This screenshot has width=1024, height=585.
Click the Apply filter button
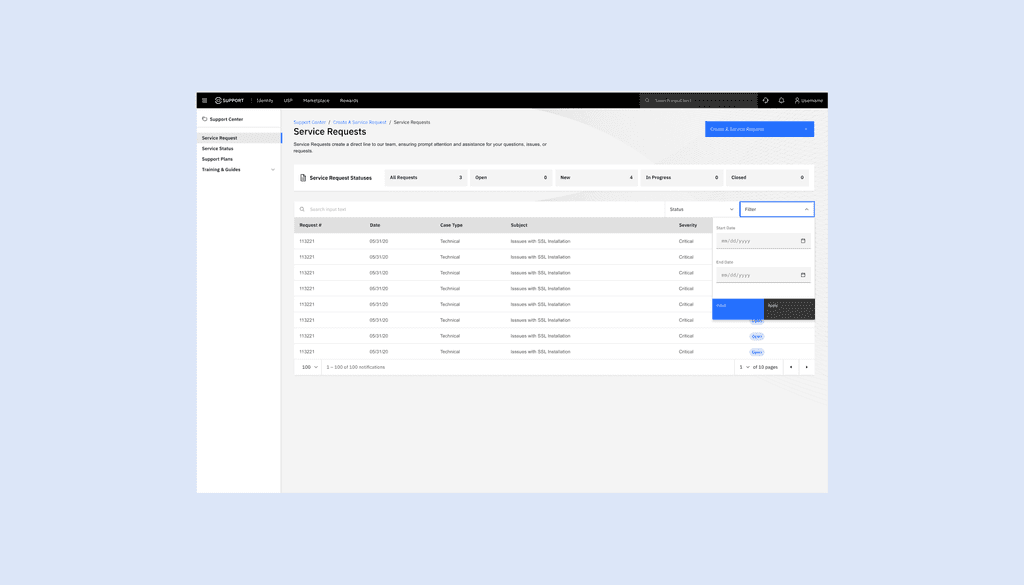[x=789, y=309]
